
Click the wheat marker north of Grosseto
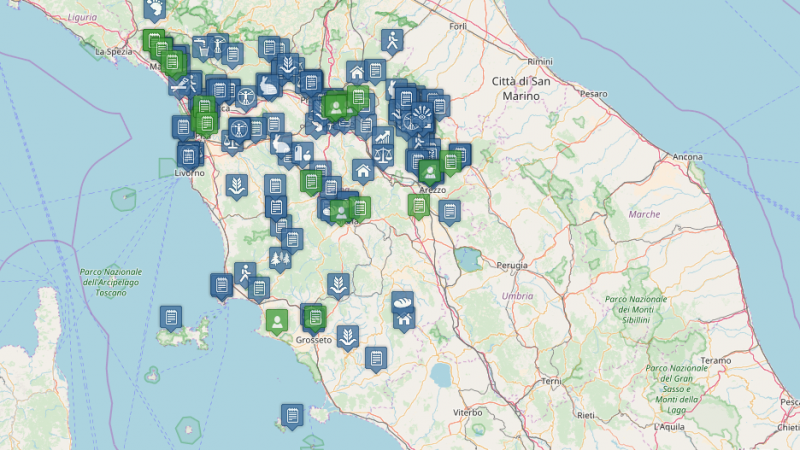[x=339, y=284]
